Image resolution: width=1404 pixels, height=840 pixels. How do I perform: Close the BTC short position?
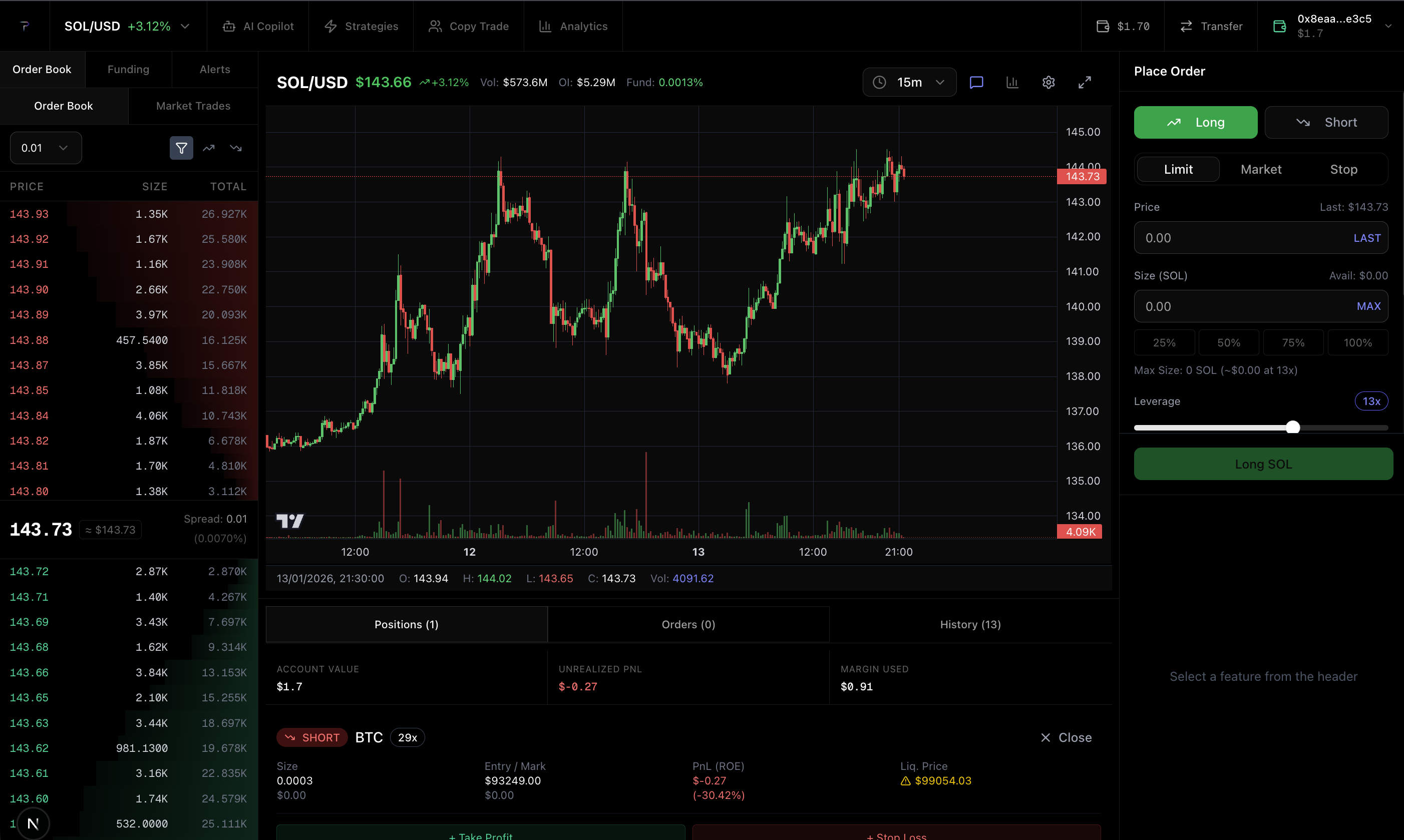[1066, 737]
